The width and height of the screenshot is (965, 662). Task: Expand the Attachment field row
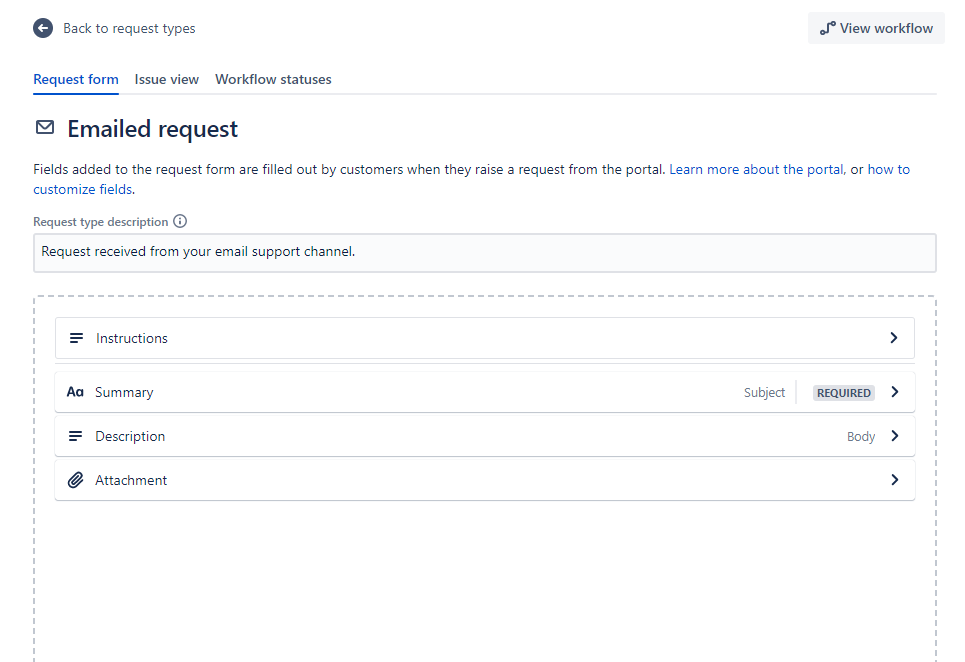(894, 480)
